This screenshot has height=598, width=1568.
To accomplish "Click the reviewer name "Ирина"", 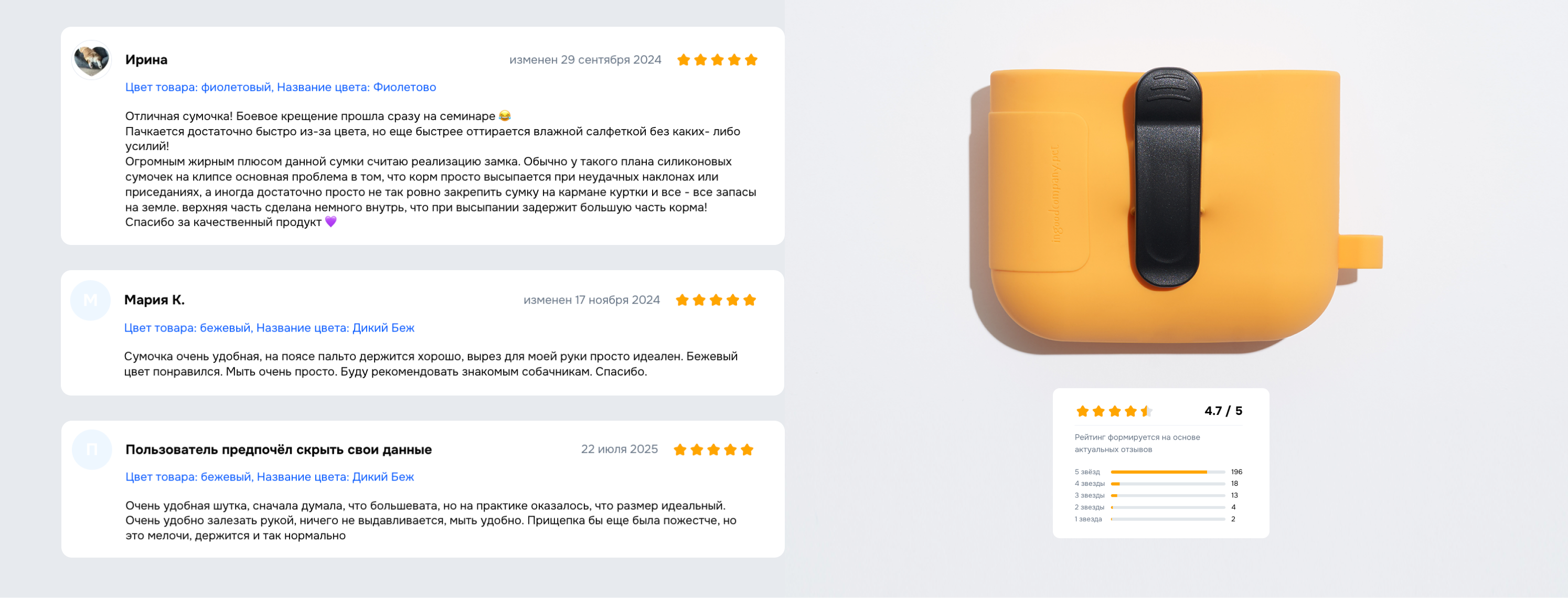I will point(146,60).
